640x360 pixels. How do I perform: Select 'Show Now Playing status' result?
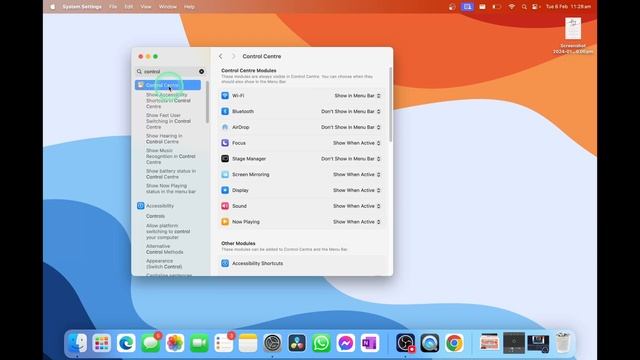[171, 189]
